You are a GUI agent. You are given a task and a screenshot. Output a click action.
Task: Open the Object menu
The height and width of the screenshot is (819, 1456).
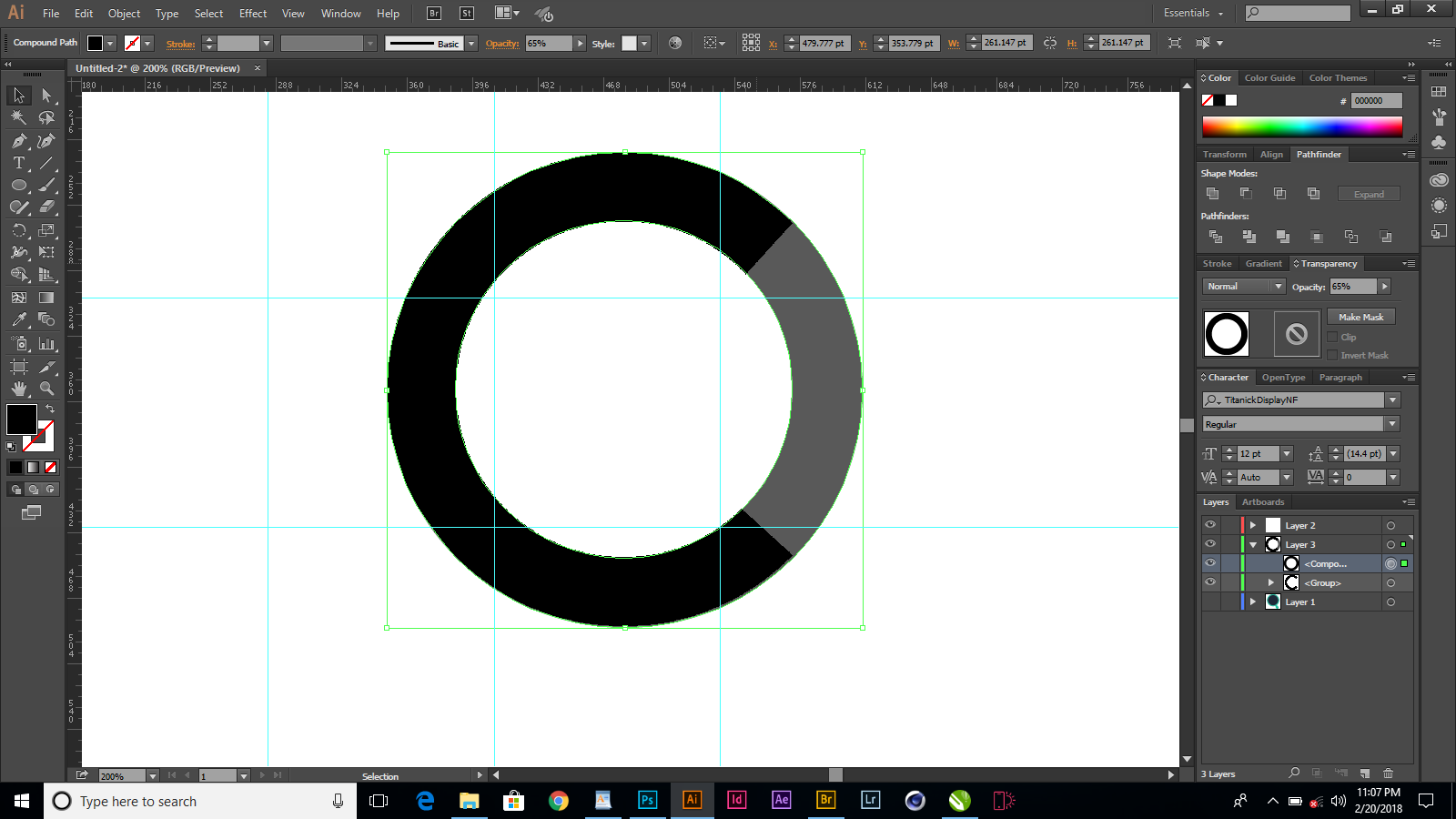click(x=124, y=14)
